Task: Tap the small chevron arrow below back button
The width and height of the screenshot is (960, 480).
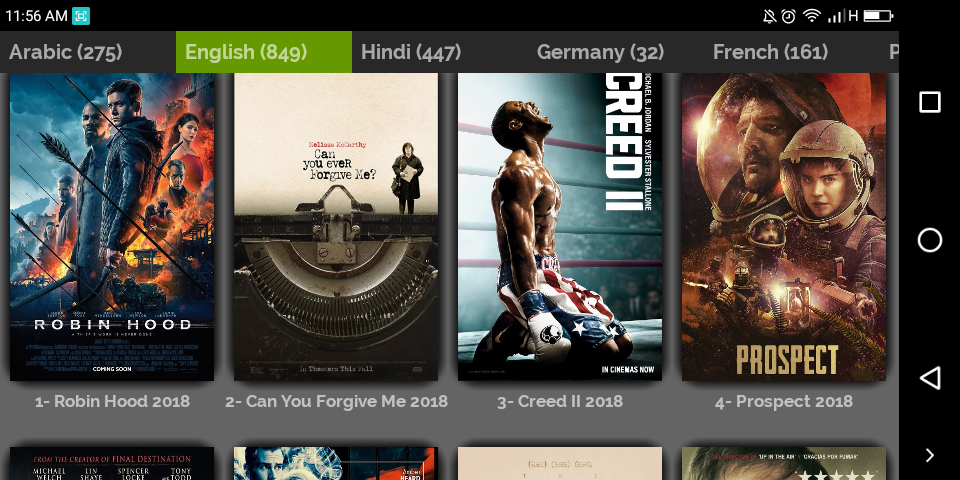Action: click(x=930, y=455)
